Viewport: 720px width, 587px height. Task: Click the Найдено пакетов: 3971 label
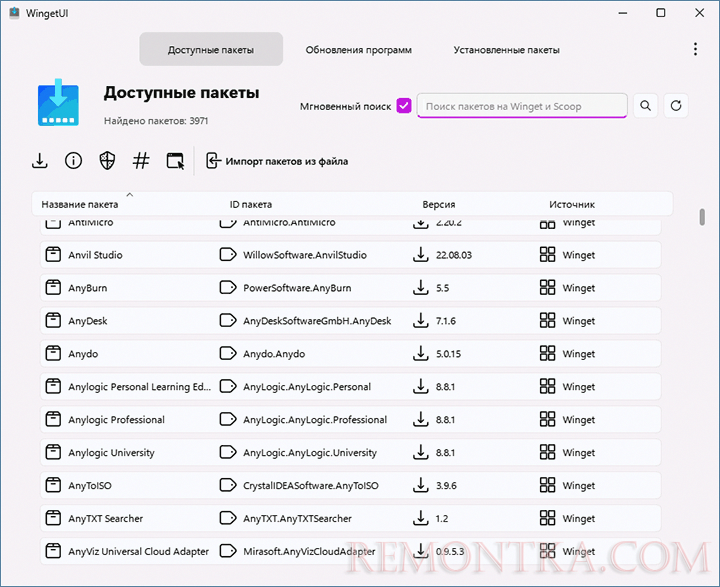point(156,121)
